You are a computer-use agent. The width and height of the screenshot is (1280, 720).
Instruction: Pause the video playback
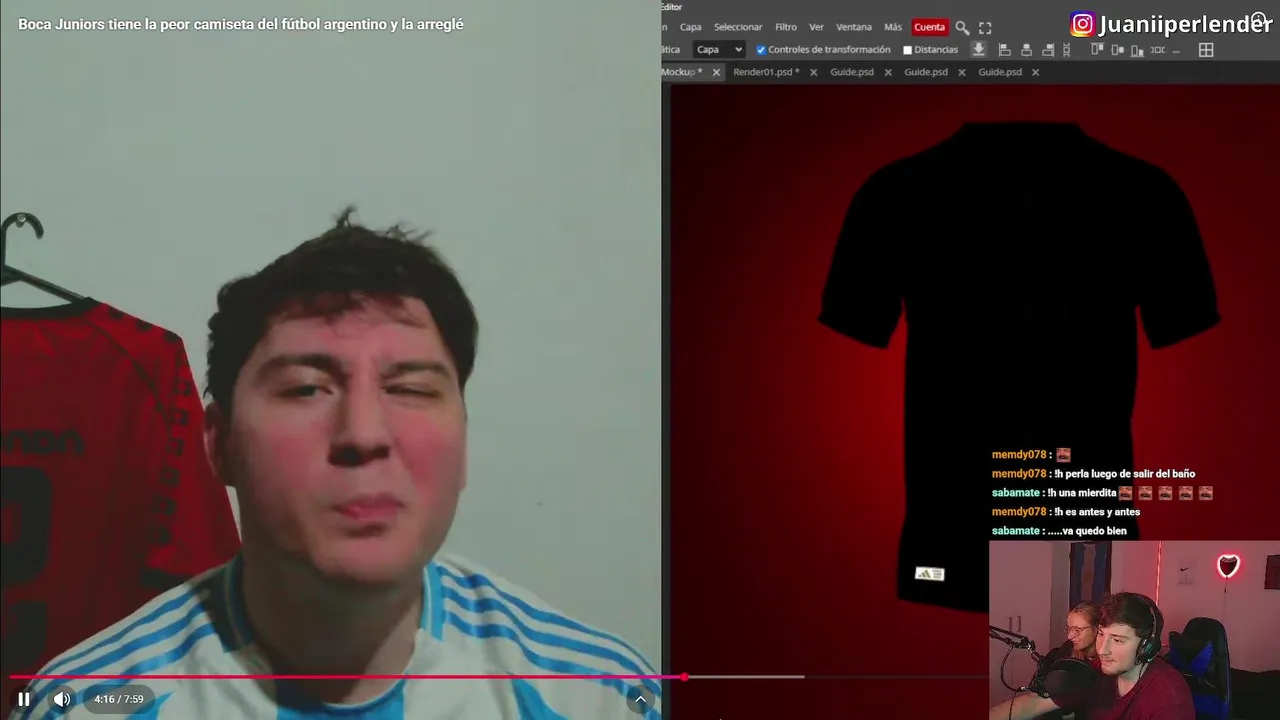[24, 699]
